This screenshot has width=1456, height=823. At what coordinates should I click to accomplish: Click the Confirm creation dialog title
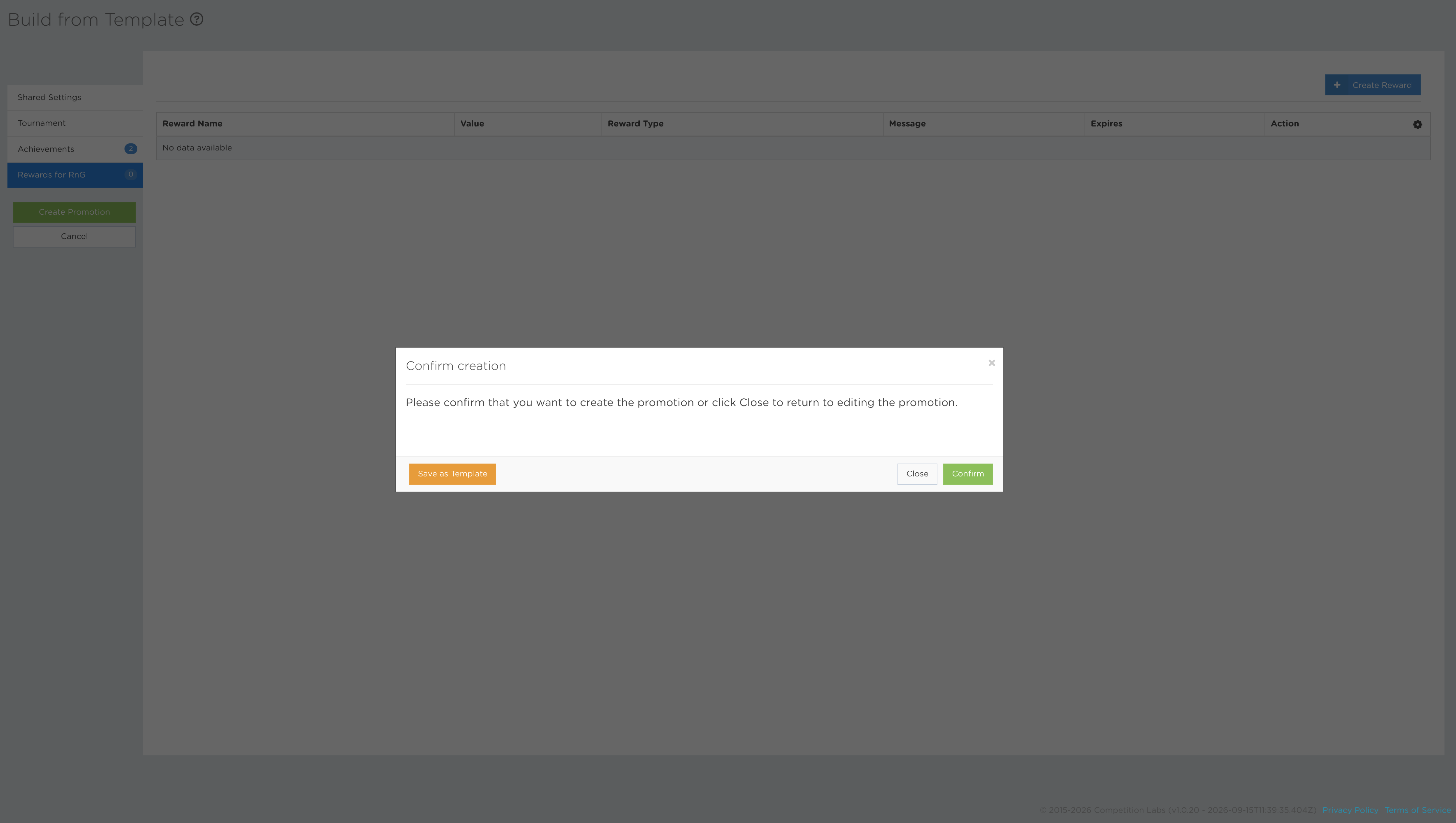click(455, 366)
